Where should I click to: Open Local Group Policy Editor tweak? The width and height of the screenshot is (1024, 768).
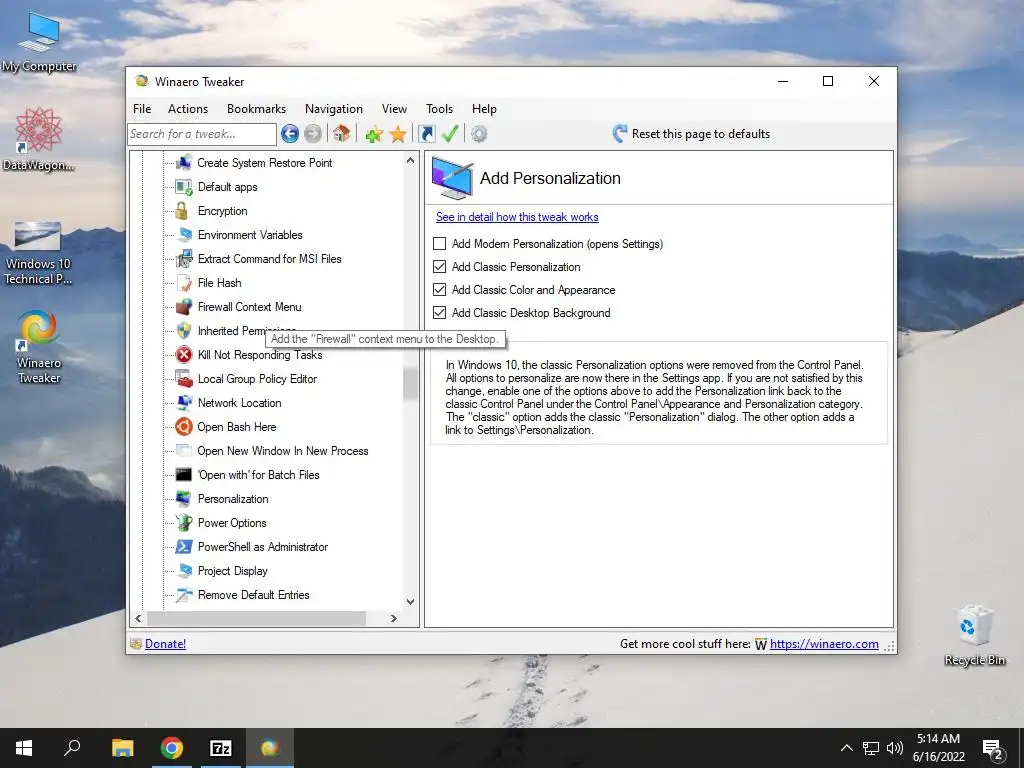tap(257, 379)
